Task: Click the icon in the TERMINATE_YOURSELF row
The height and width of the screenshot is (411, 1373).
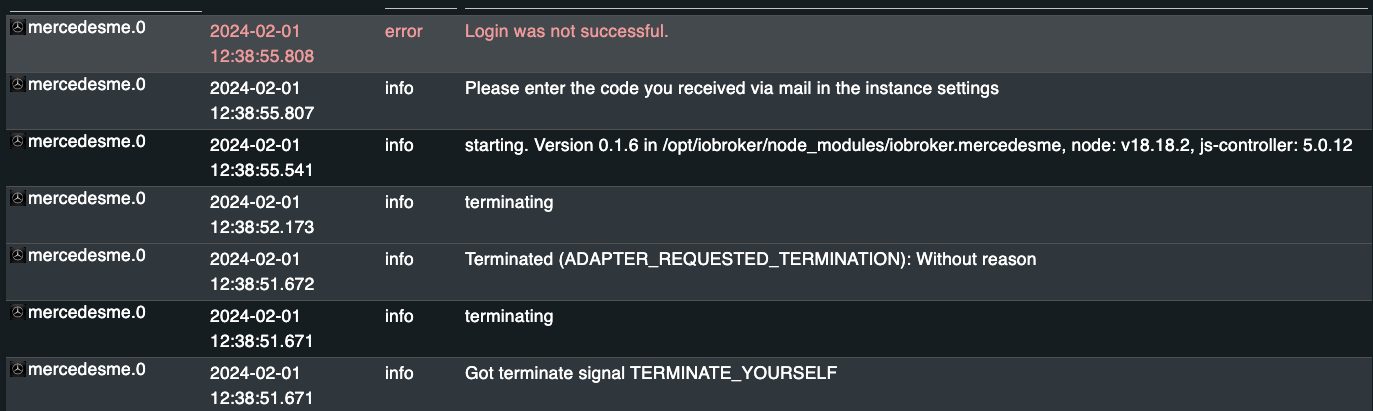Action: (x=17, y=370)
